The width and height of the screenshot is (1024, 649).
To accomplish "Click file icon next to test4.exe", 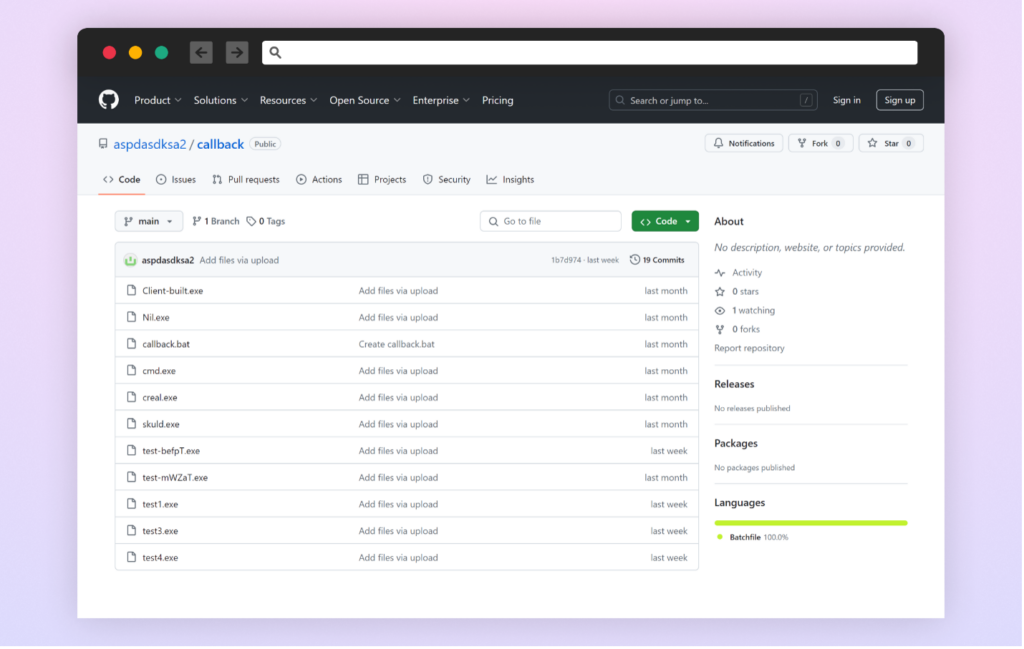I will [x=131, y=558].
